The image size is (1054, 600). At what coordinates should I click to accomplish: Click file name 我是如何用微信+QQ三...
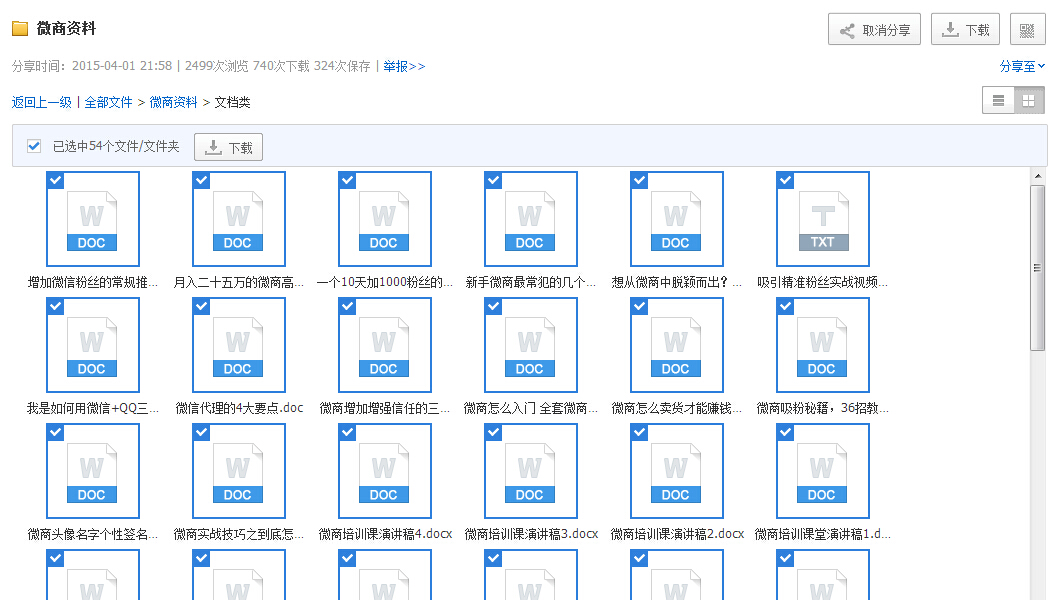93,408
